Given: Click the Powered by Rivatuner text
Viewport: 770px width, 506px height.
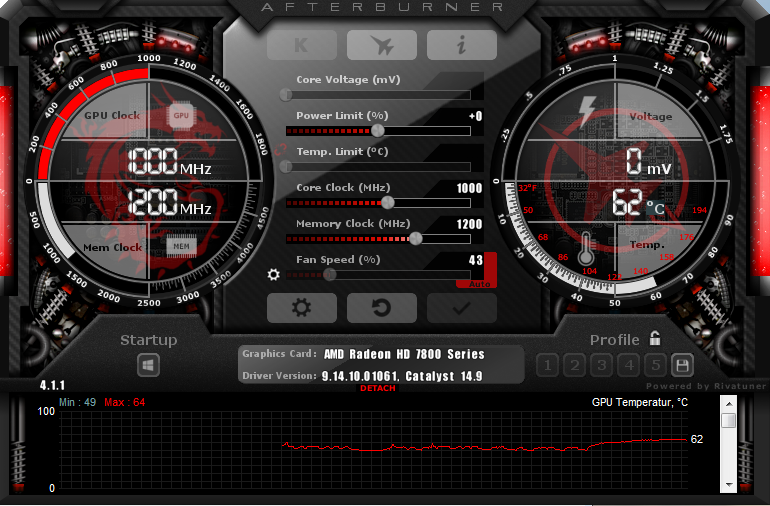Looking at the screenshot, I should (706, 386).
